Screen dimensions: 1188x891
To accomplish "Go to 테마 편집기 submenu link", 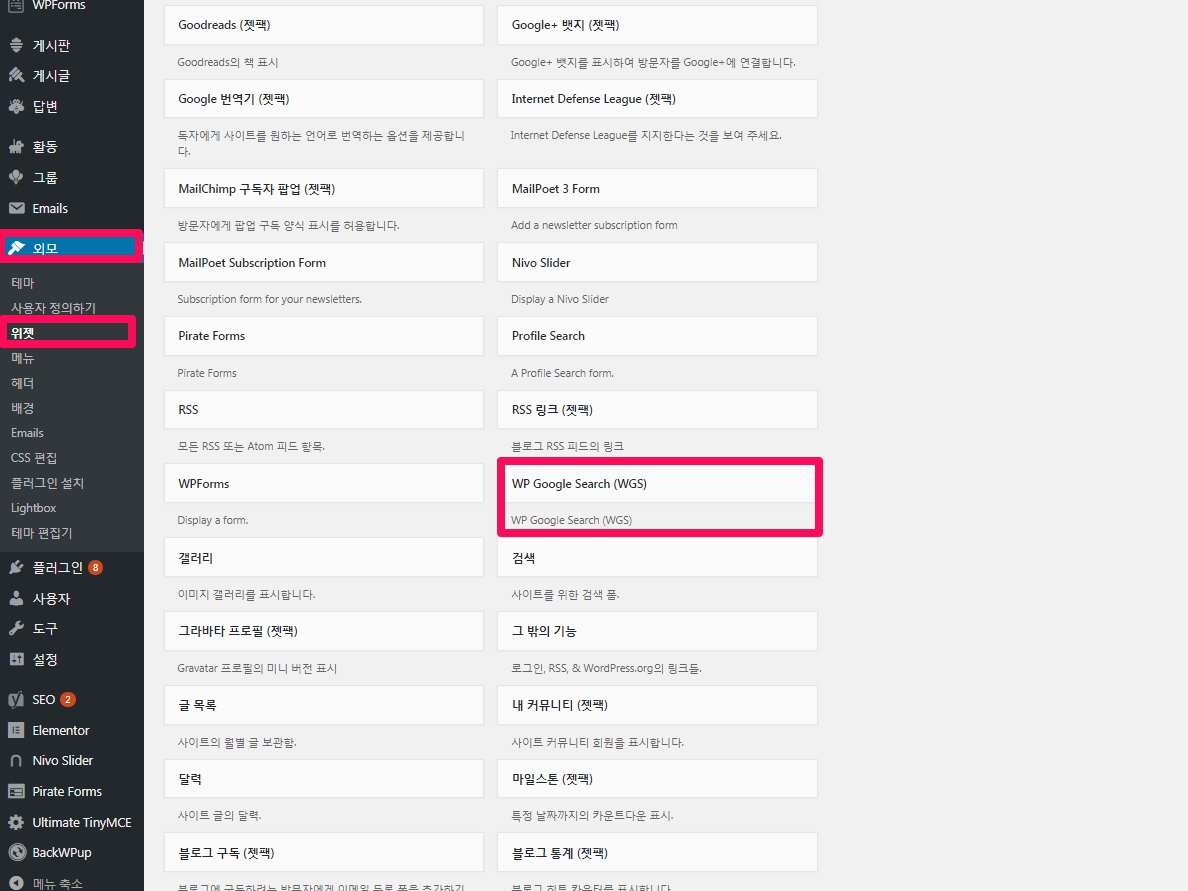I will [x=41, y=533].
